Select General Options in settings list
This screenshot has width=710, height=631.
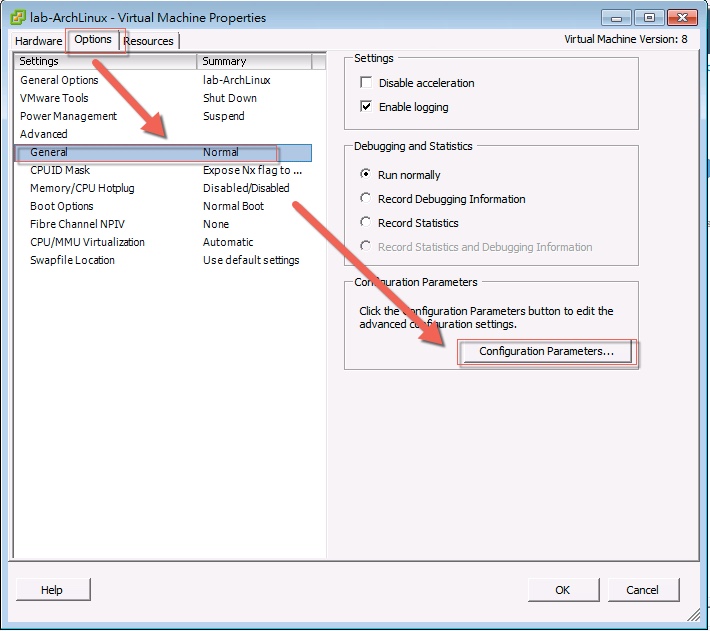click(59, 80)
